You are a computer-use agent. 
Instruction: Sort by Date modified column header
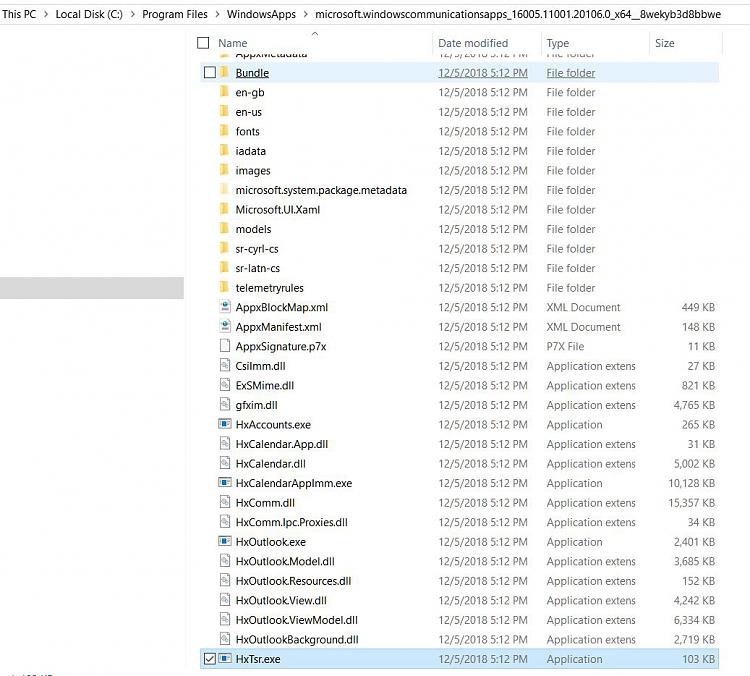[x=473, y=43]
